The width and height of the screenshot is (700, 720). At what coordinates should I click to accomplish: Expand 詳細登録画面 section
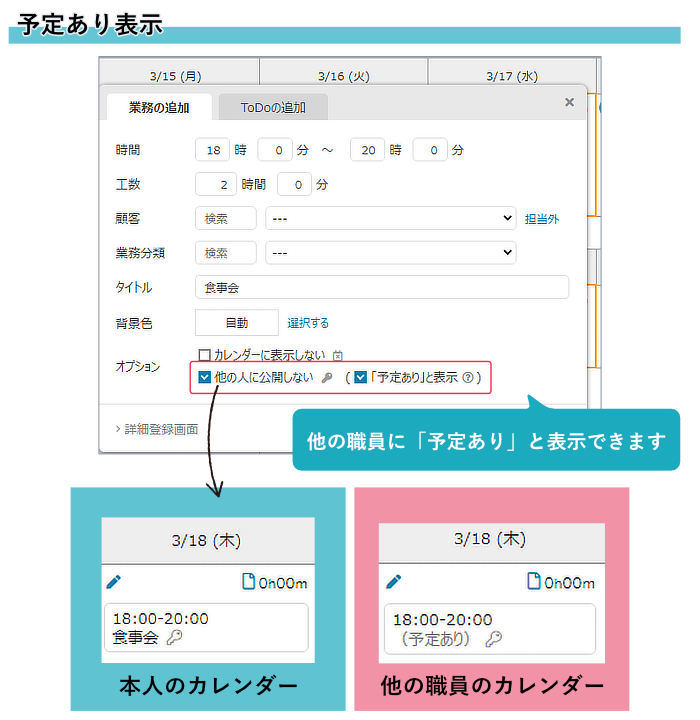156,429
